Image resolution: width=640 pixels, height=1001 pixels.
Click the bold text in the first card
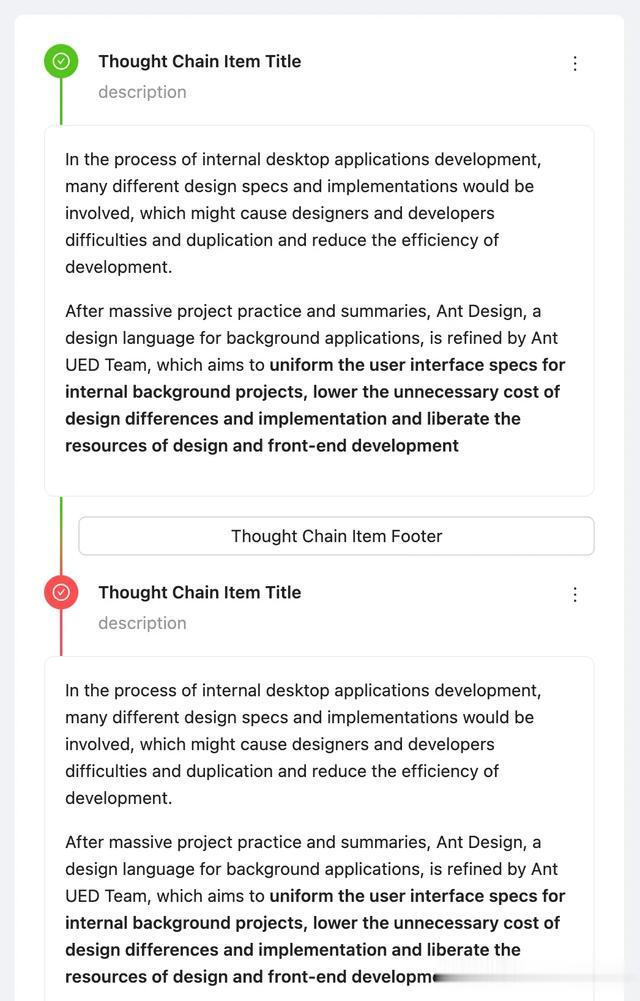pos(315,405)
